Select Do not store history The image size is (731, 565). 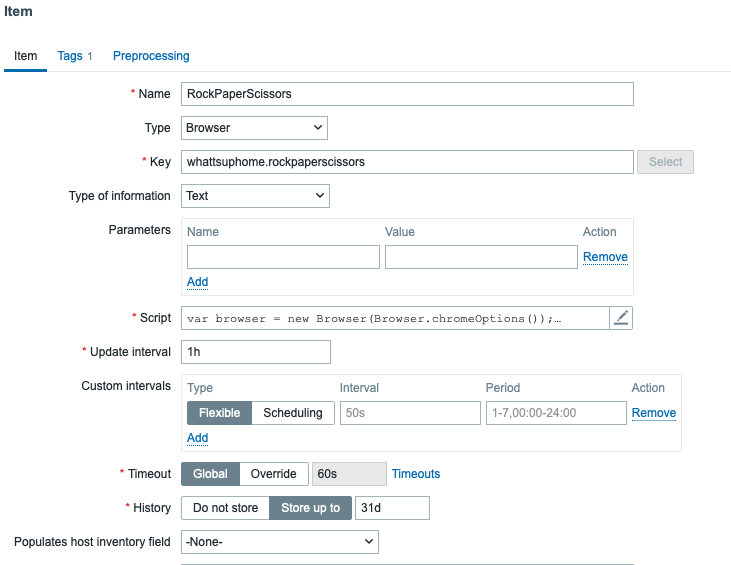click(225, 508)
